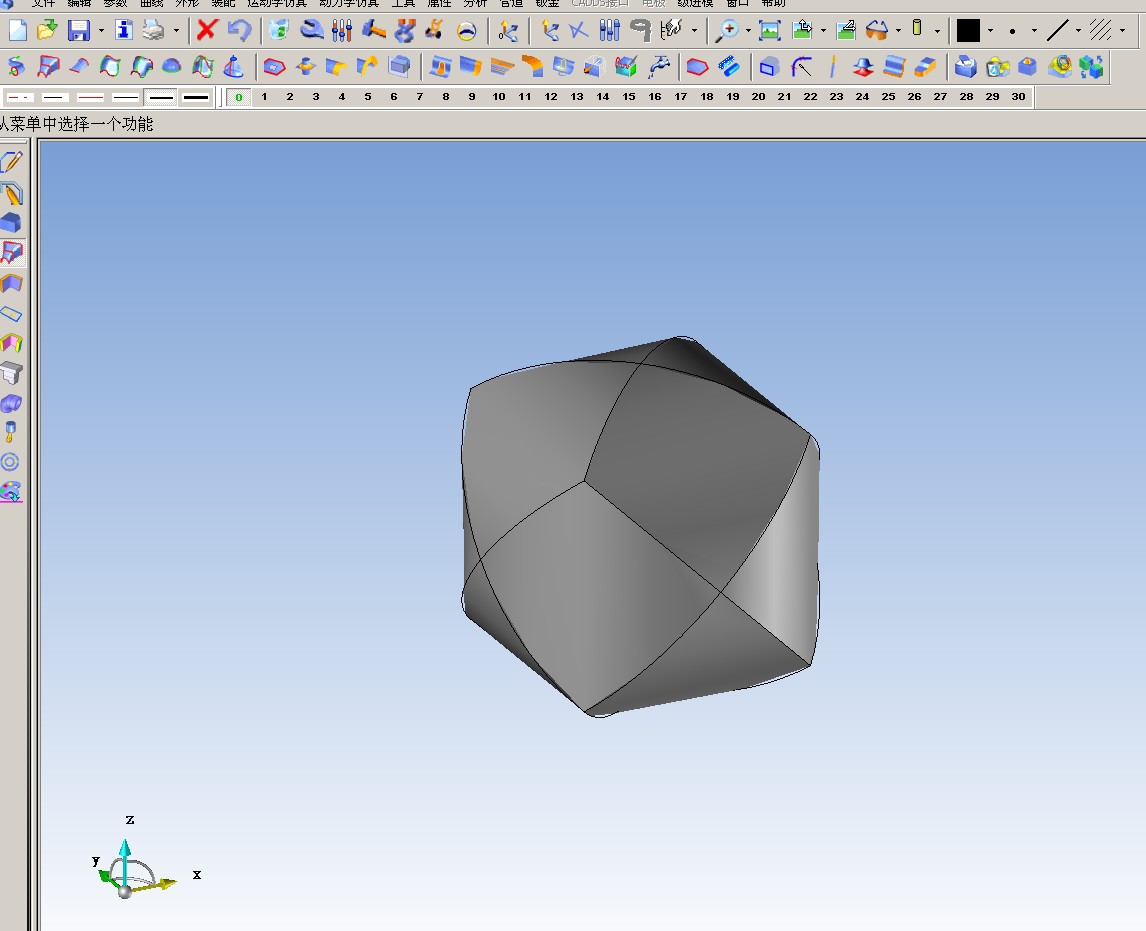Click the black current color swatch
This screenshot has width=1146, height=931.
(x=968, y=31)
